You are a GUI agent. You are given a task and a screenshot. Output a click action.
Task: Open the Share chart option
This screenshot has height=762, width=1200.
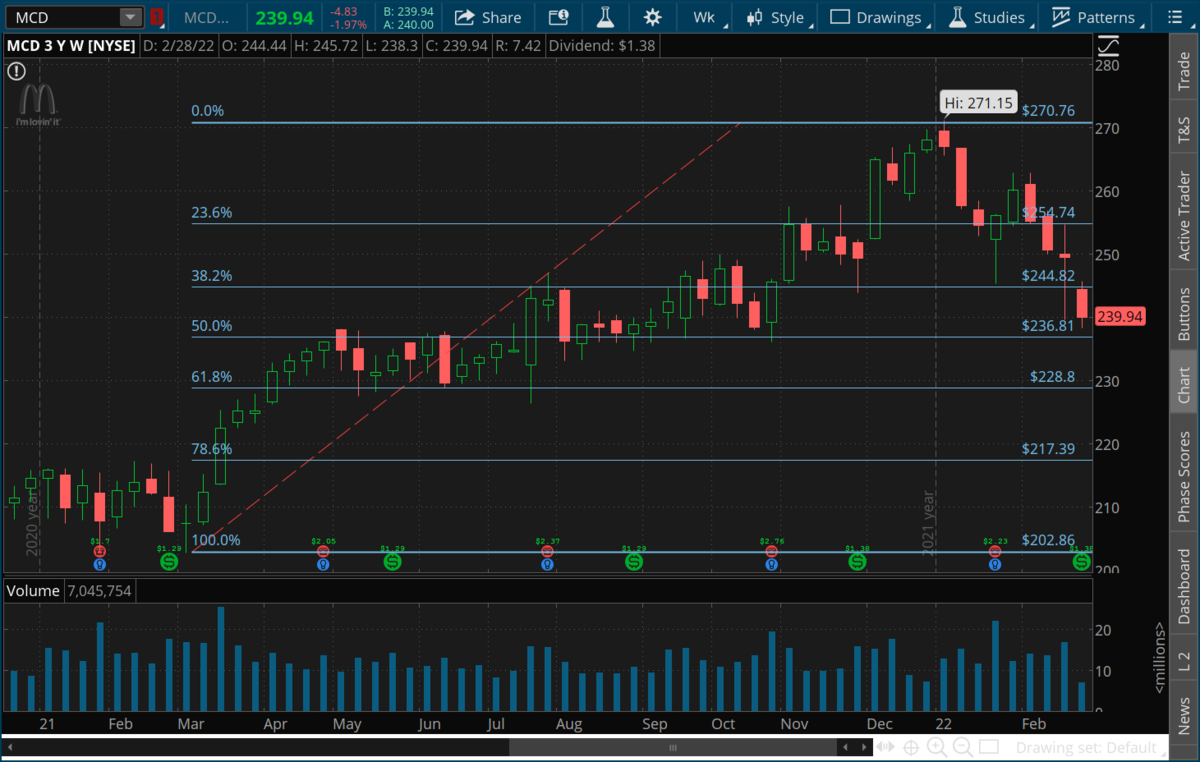487,17
